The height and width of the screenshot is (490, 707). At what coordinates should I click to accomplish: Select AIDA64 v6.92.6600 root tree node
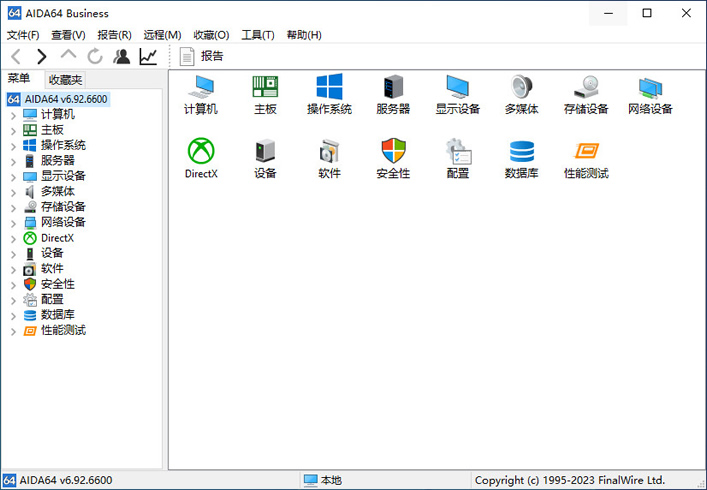point(58,99)
